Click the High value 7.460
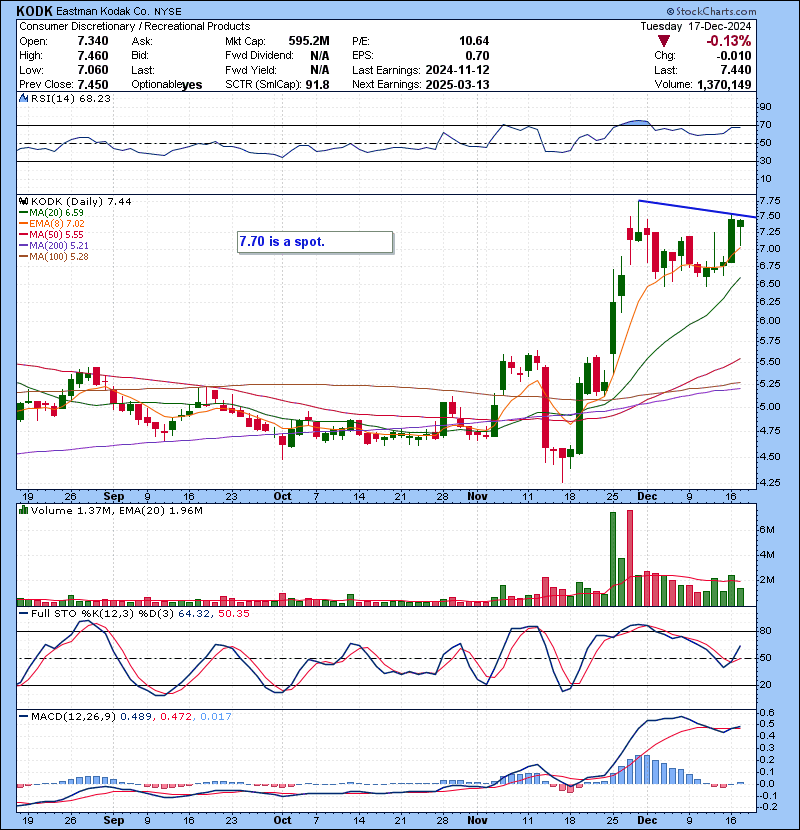 click(93, 56)
